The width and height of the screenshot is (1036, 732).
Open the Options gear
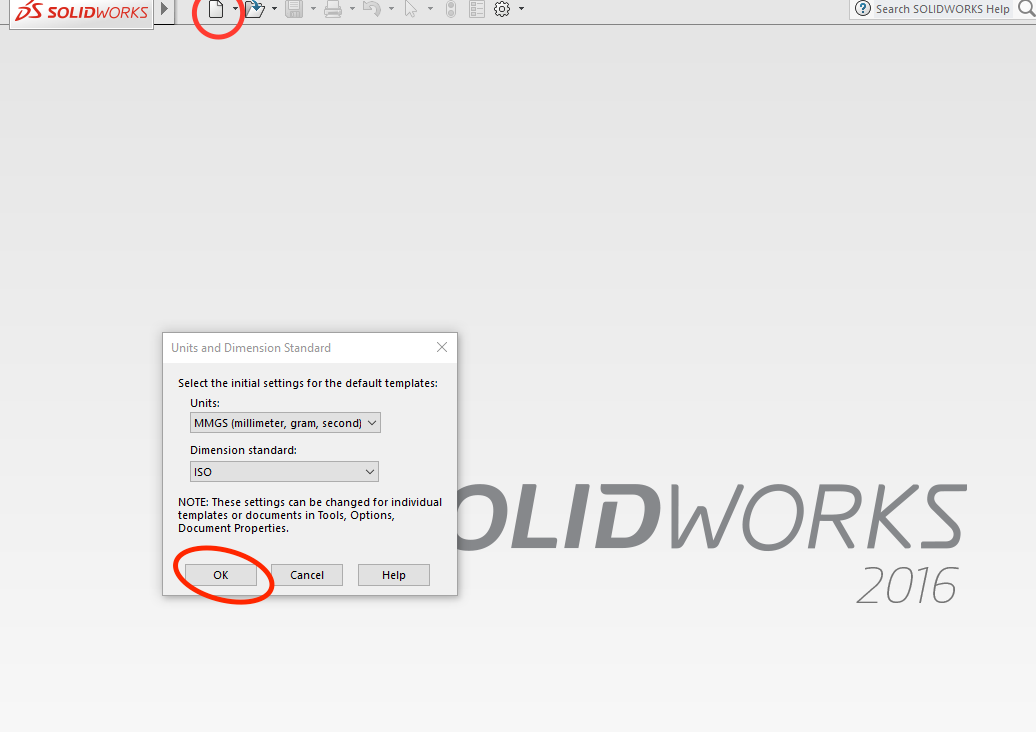(503, 9)
